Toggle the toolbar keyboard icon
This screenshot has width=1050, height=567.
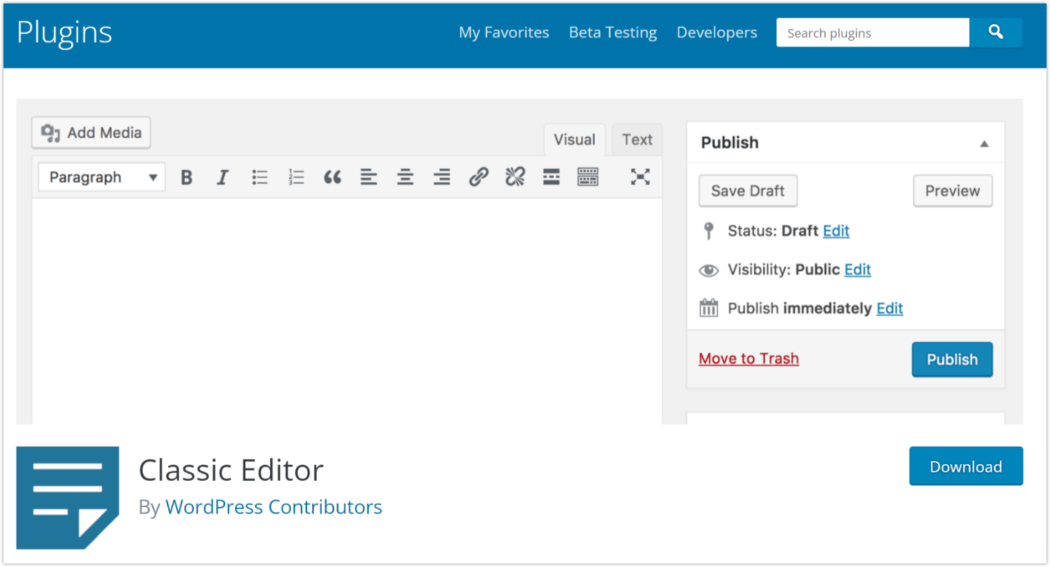coord(587,177)
